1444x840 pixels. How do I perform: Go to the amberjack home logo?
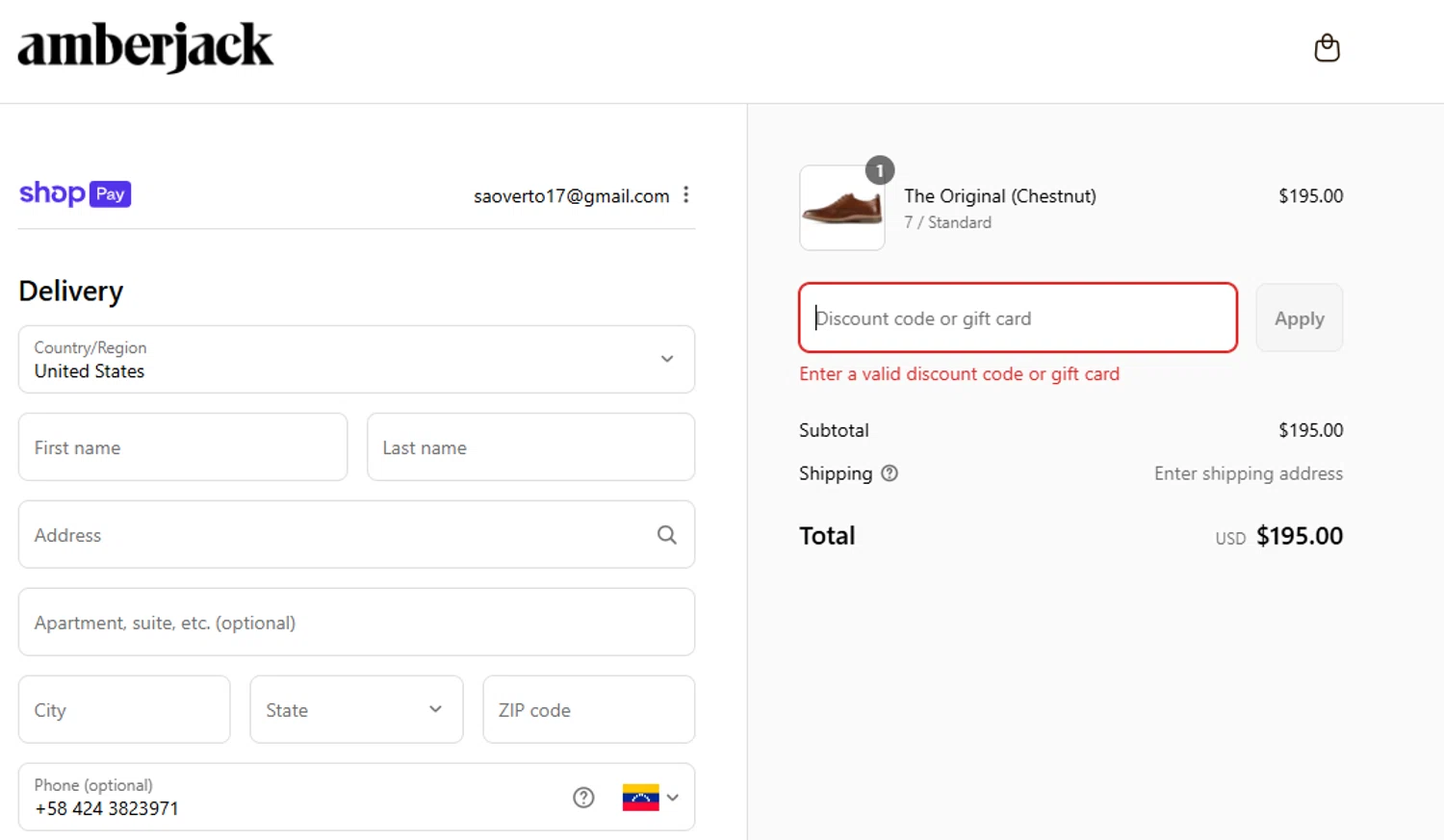pos(145,46)
